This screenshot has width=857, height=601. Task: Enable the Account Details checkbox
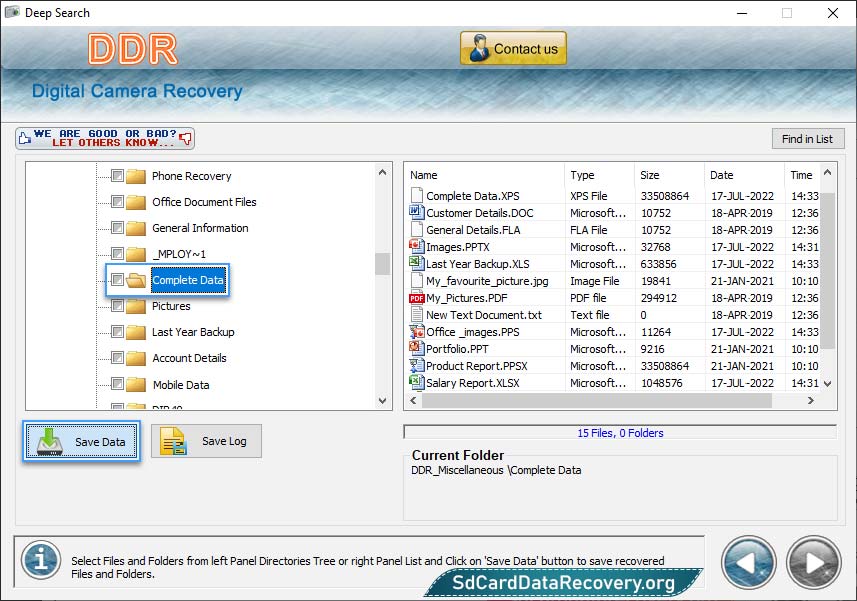tap(117, 358)
